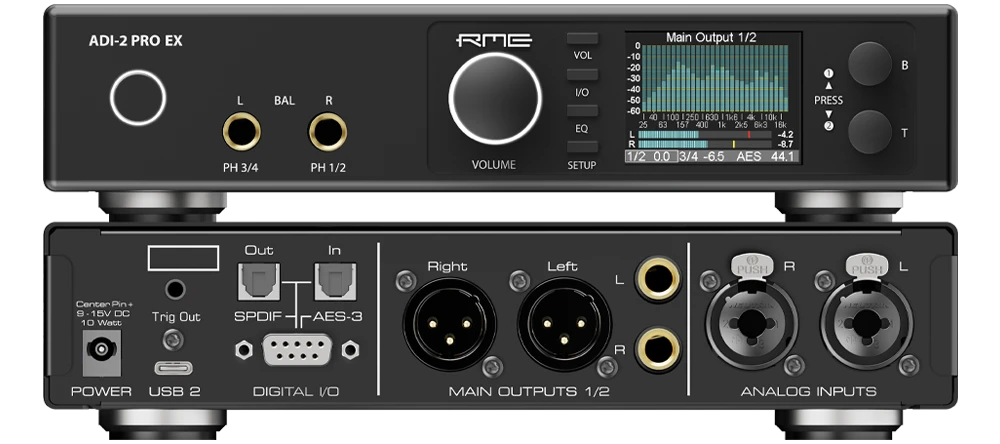Click PUSH release tab on L input
The height and width of the screenshot is (444, 1000).
coord(867,265)
